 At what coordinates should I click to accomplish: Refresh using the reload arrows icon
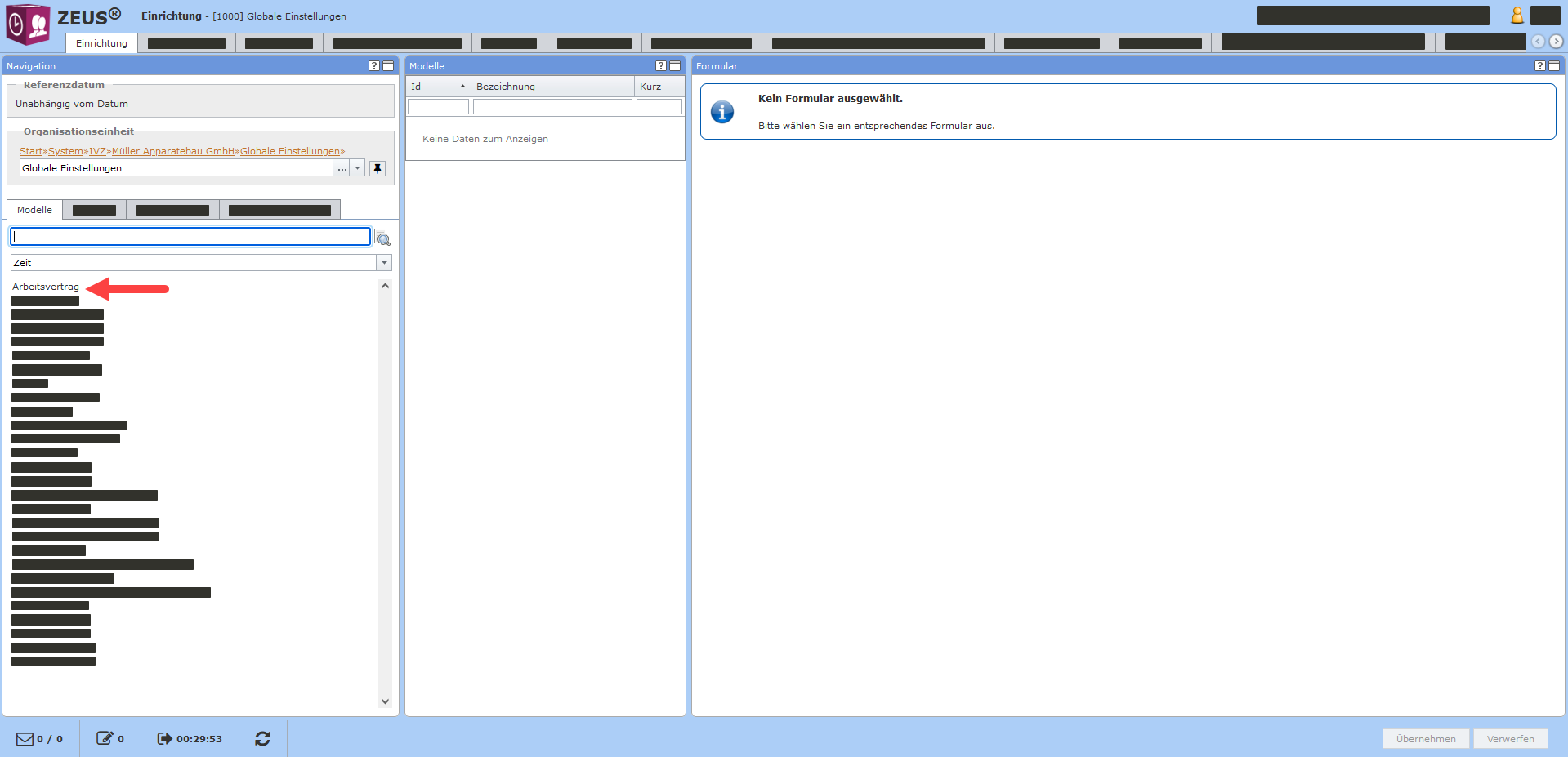tap(262, 738)
